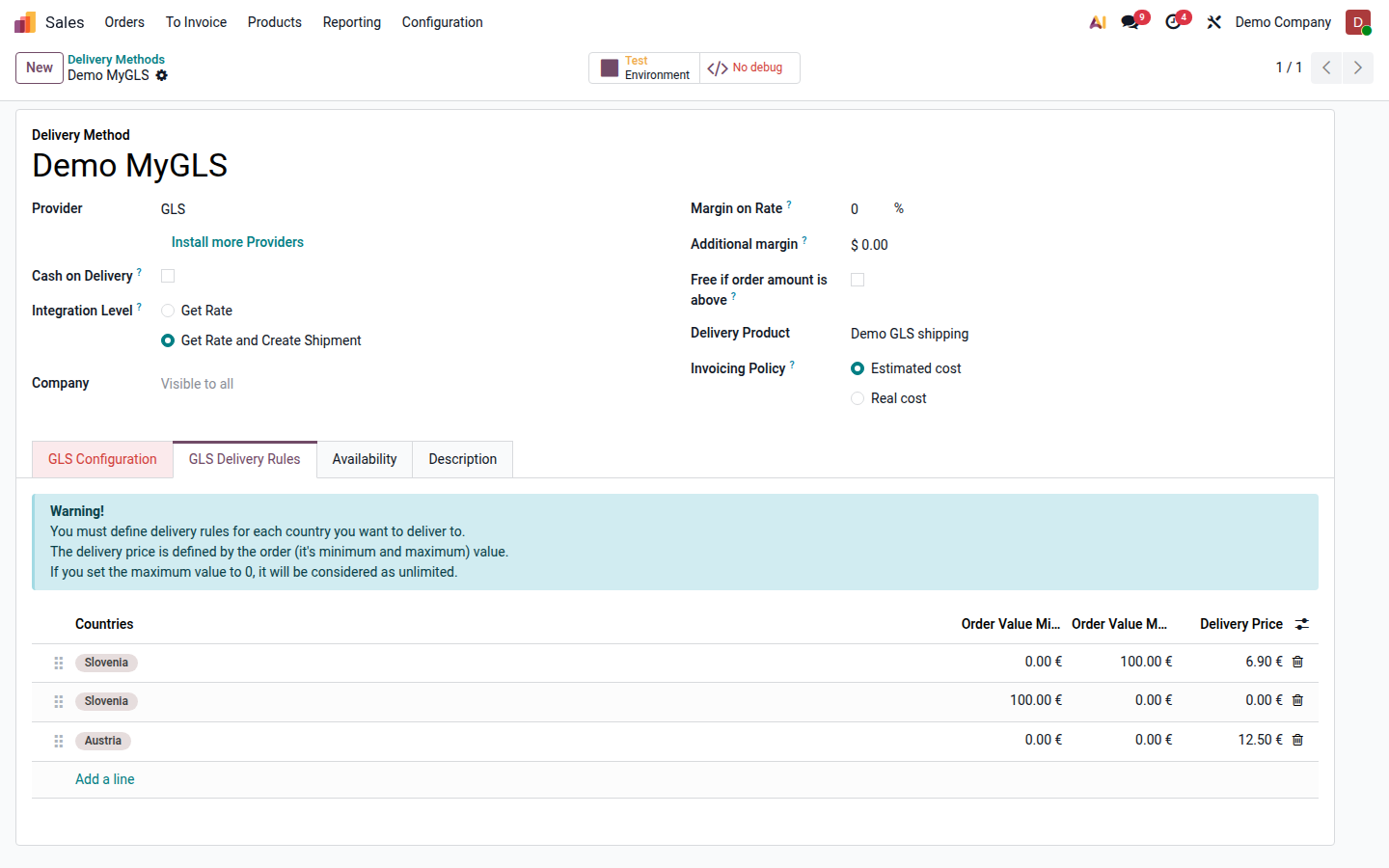The width and height of the screenshot is (1389, 868).
Task: Go back to Delivery Methods breadcrumb
Action: point(116,60)
